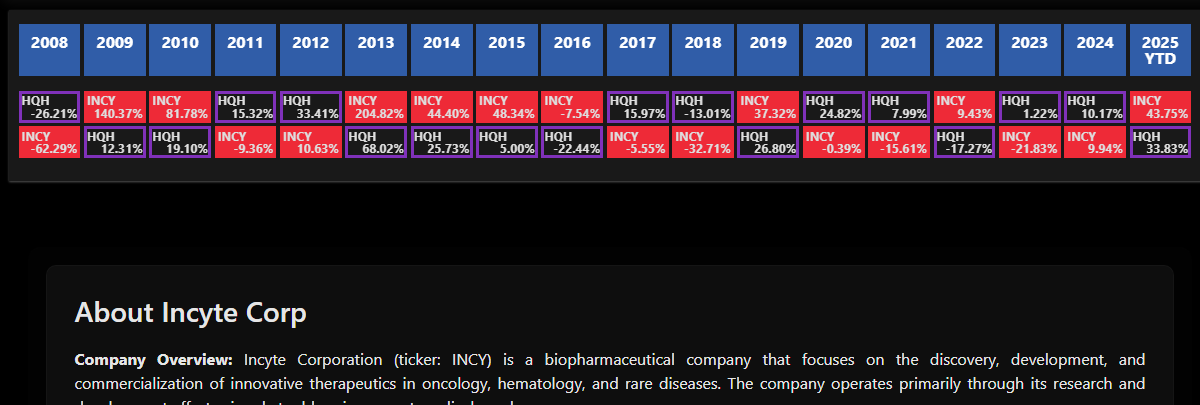Select HQH 26.80% cell under 2019
This screenshot has width=1200, height=405.
coord(768,142)
